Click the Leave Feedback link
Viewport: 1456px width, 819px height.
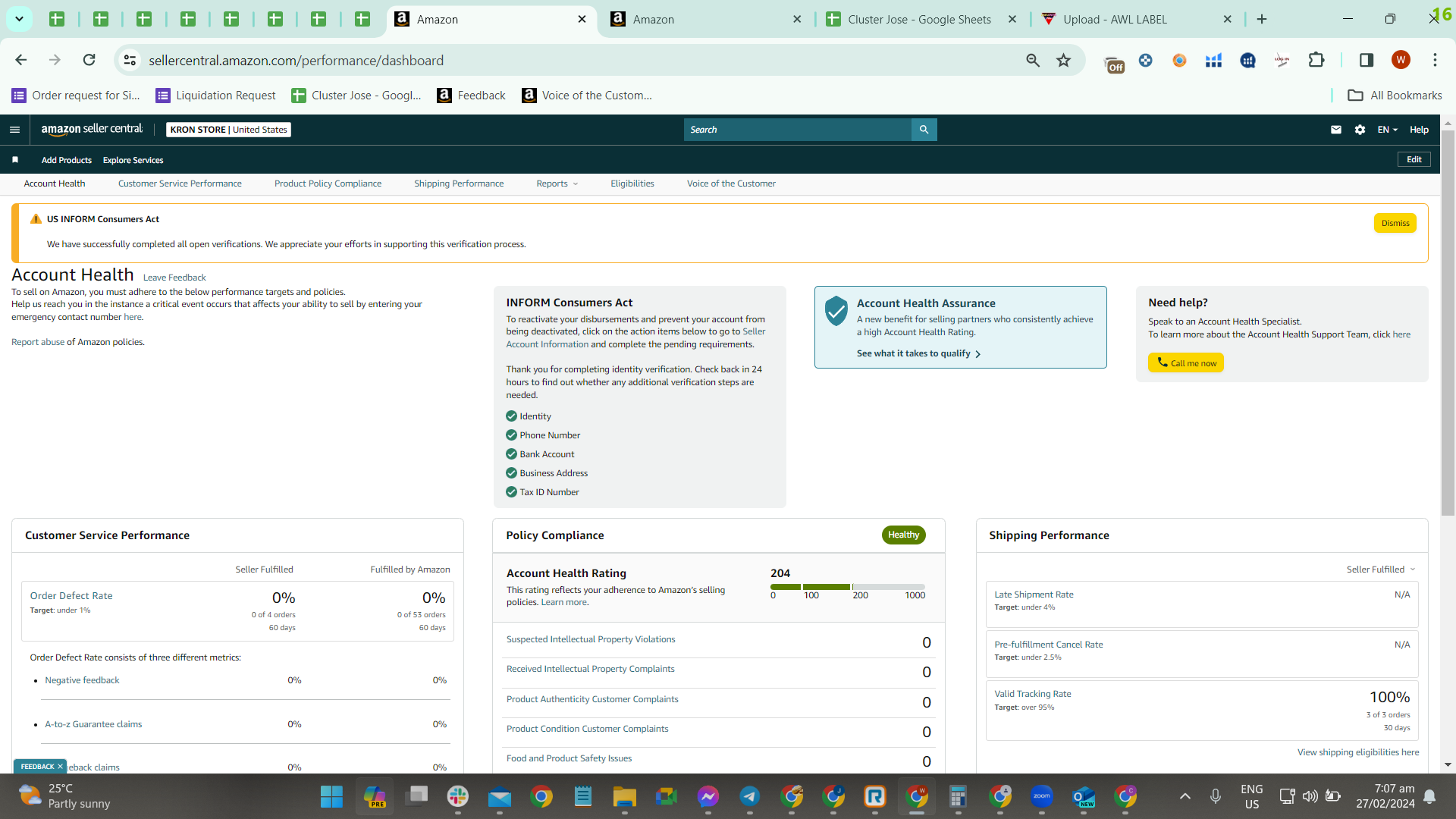174,278
